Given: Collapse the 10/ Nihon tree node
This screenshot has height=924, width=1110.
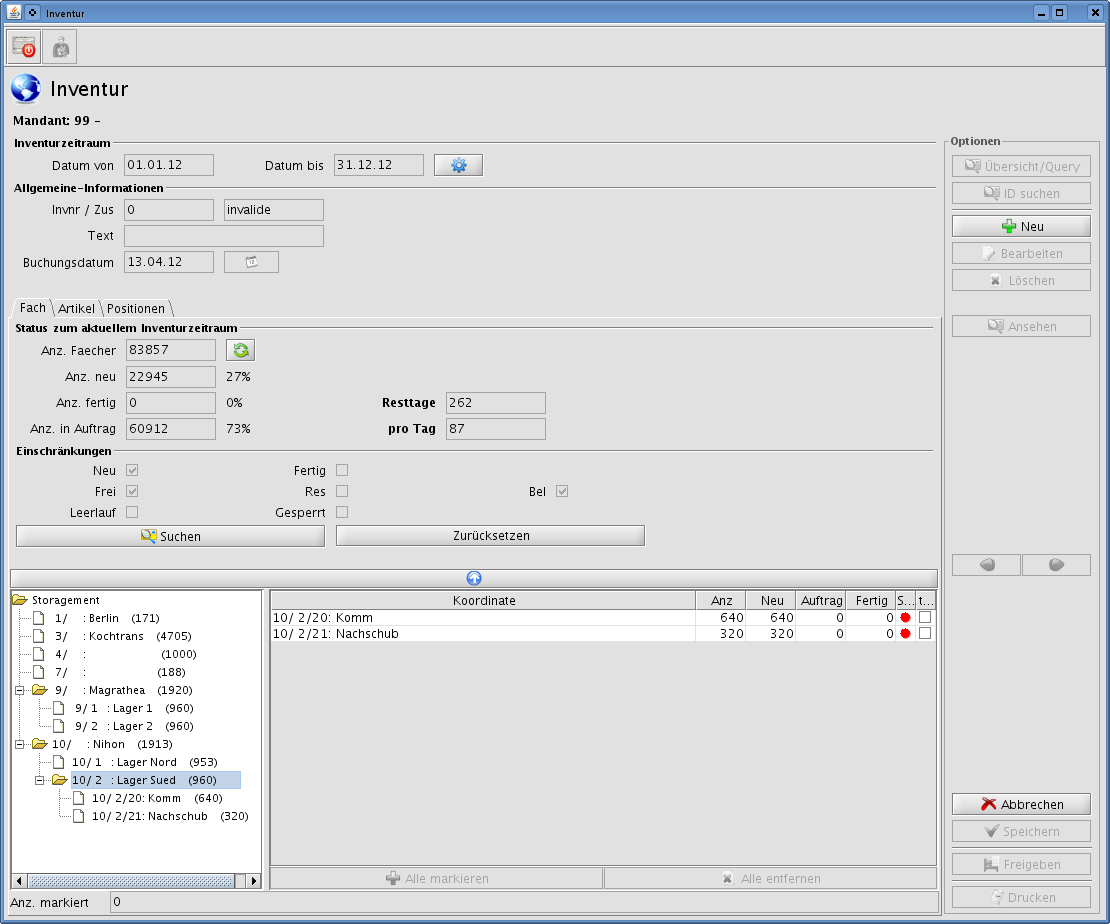Looking at the screenshot, I should (20, 743).
